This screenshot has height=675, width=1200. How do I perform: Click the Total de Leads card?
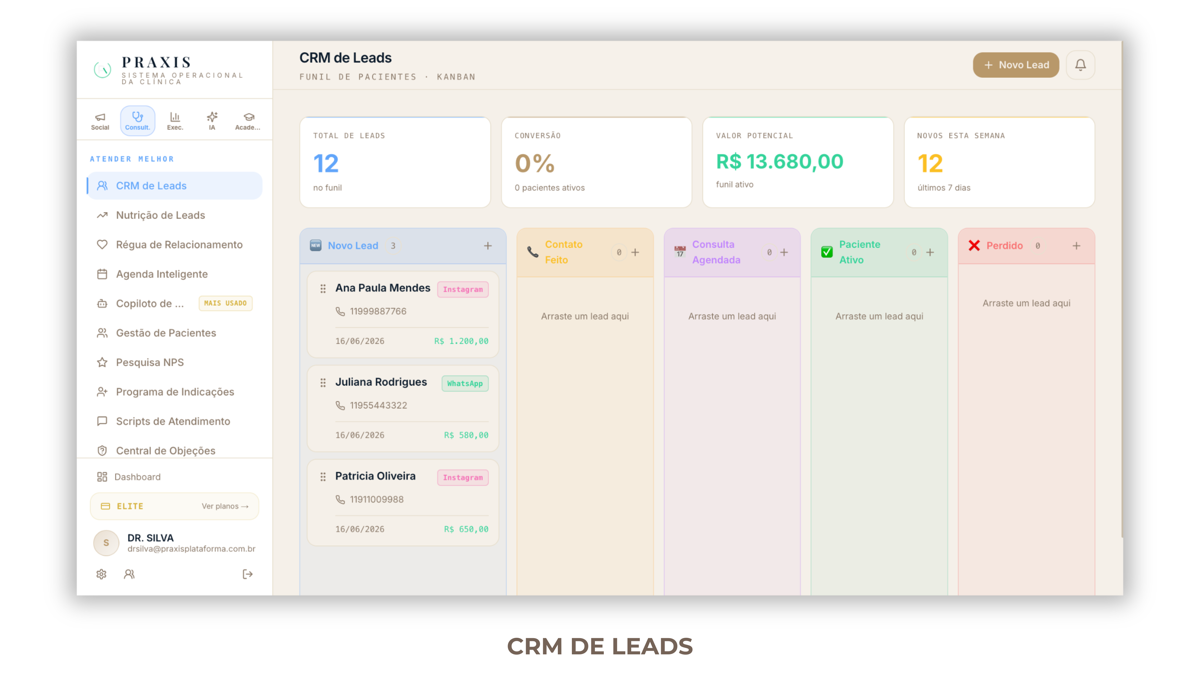(395, 162)
